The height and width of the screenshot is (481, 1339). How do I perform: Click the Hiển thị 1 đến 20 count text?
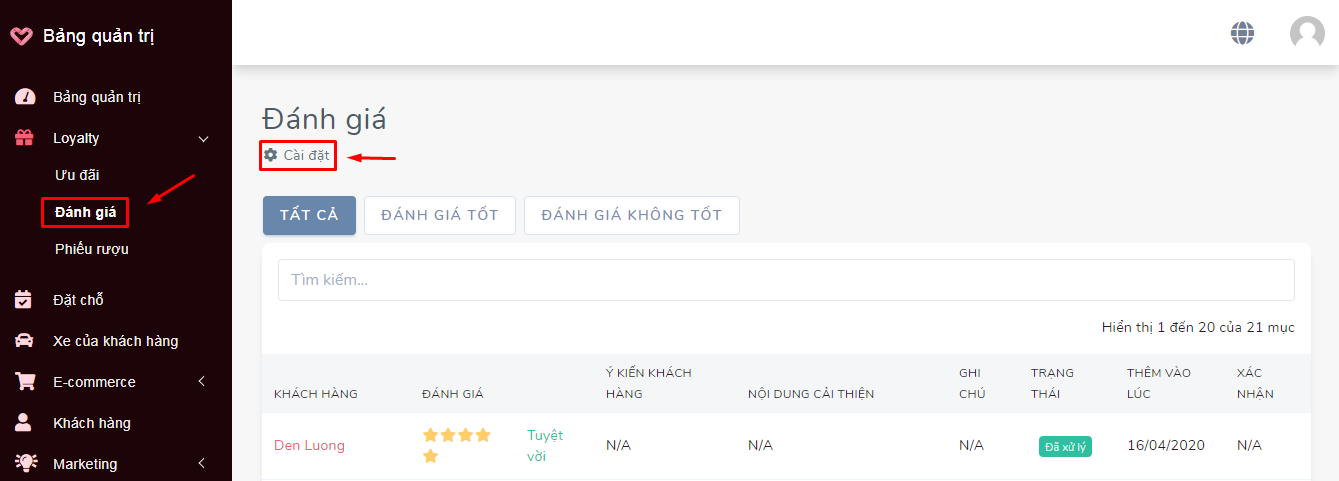click(x=1198, y=327)
